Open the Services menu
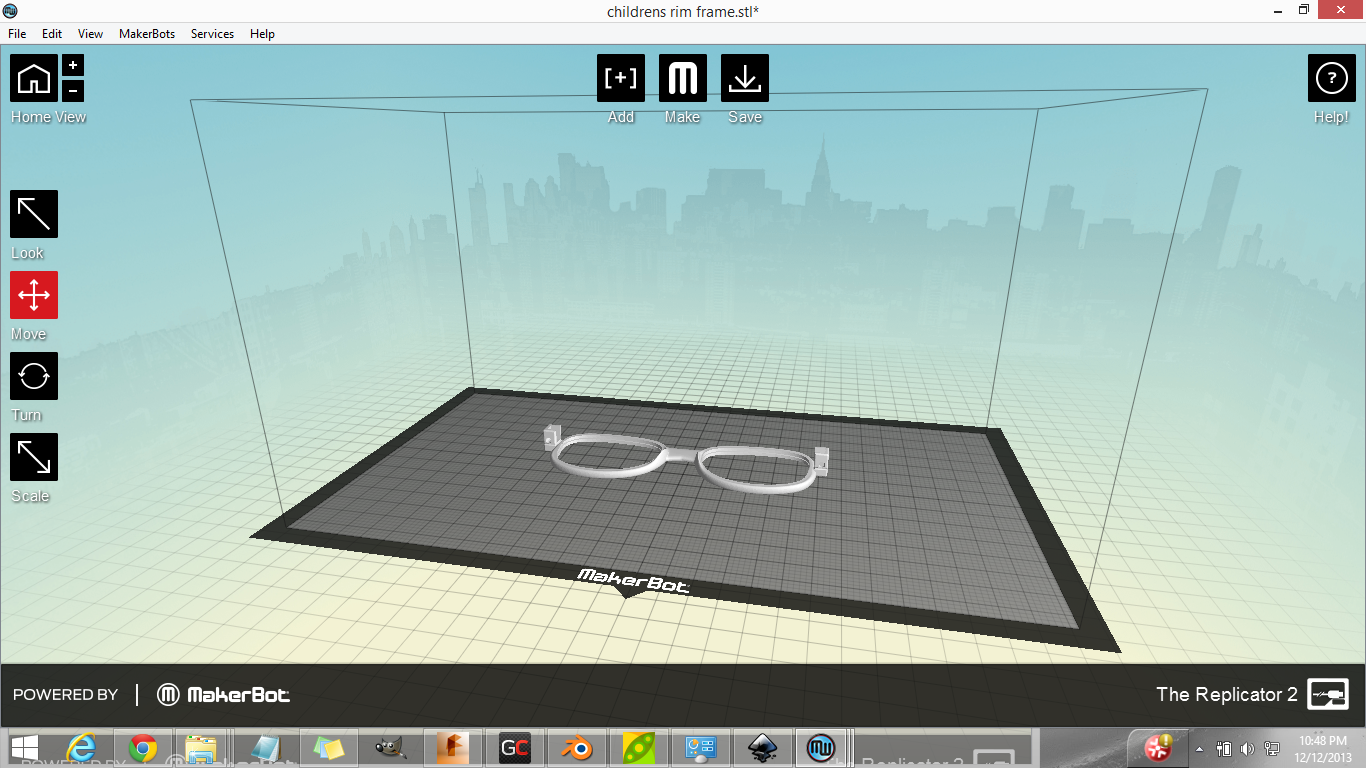Viewport: 1366px width, 768px height. click(x=212, y=33)
